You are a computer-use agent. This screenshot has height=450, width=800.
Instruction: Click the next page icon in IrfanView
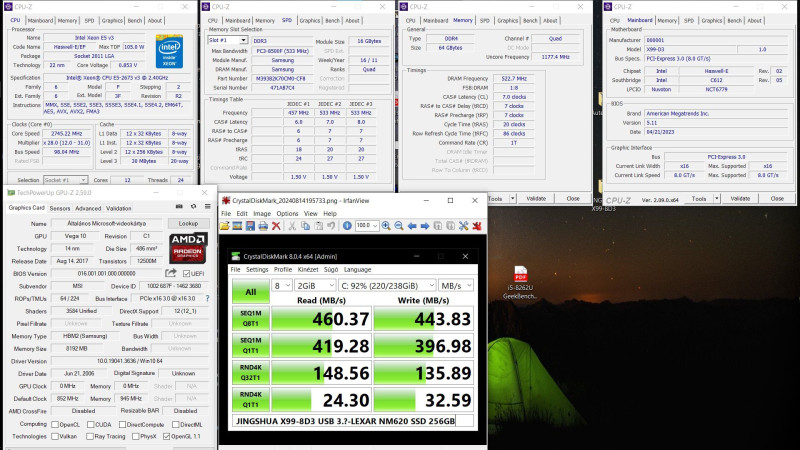coord(451,226)
